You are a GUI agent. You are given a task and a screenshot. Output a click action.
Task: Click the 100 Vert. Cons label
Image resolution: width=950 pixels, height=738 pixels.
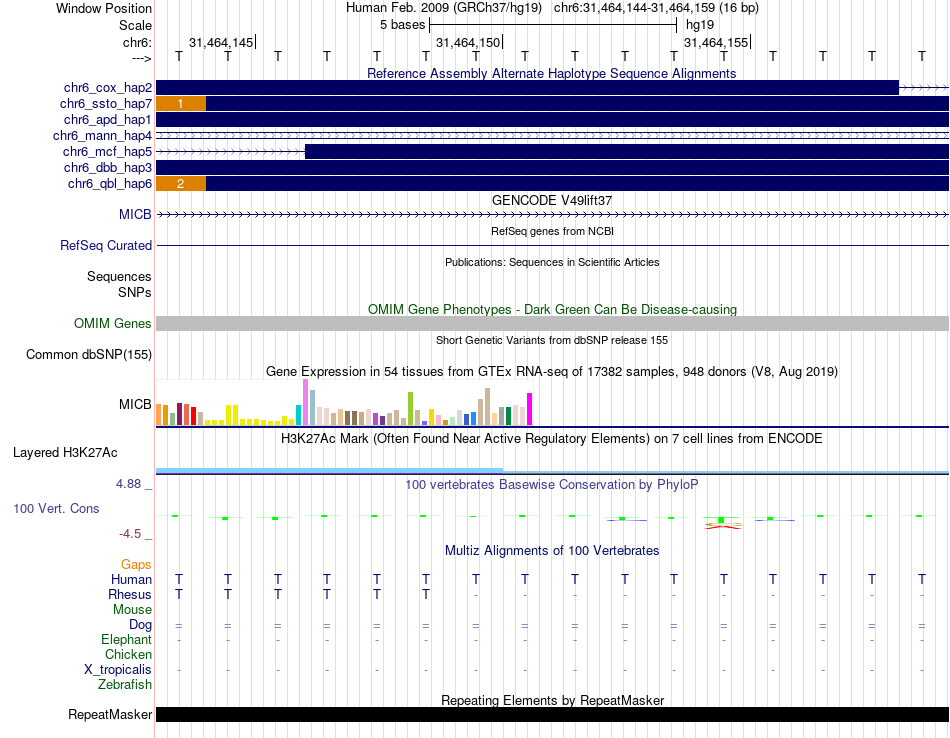pyautogui.click(x=56, y=508)
